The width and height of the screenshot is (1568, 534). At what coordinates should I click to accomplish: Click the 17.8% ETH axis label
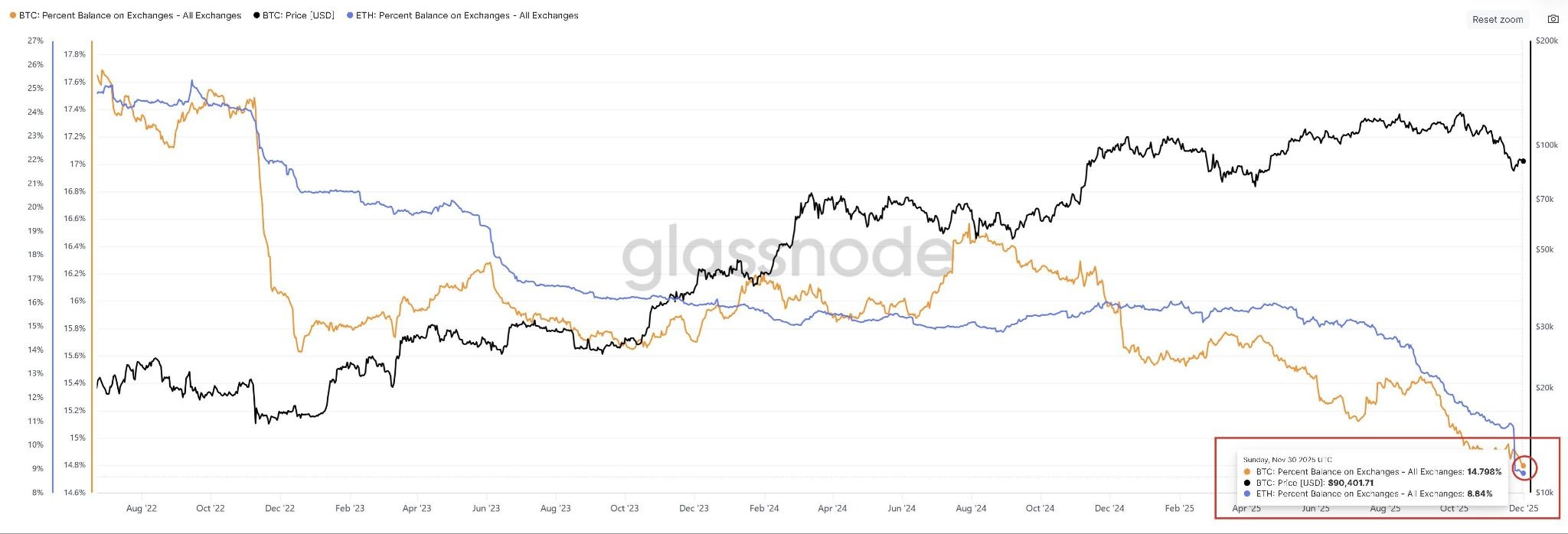click(x=74, y=54)
